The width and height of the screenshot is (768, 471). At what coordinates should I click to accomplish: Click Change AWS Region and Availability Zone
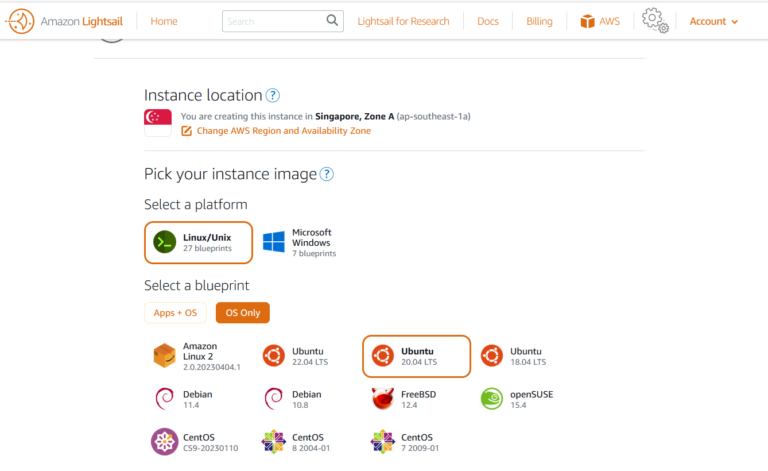[284, 131]
